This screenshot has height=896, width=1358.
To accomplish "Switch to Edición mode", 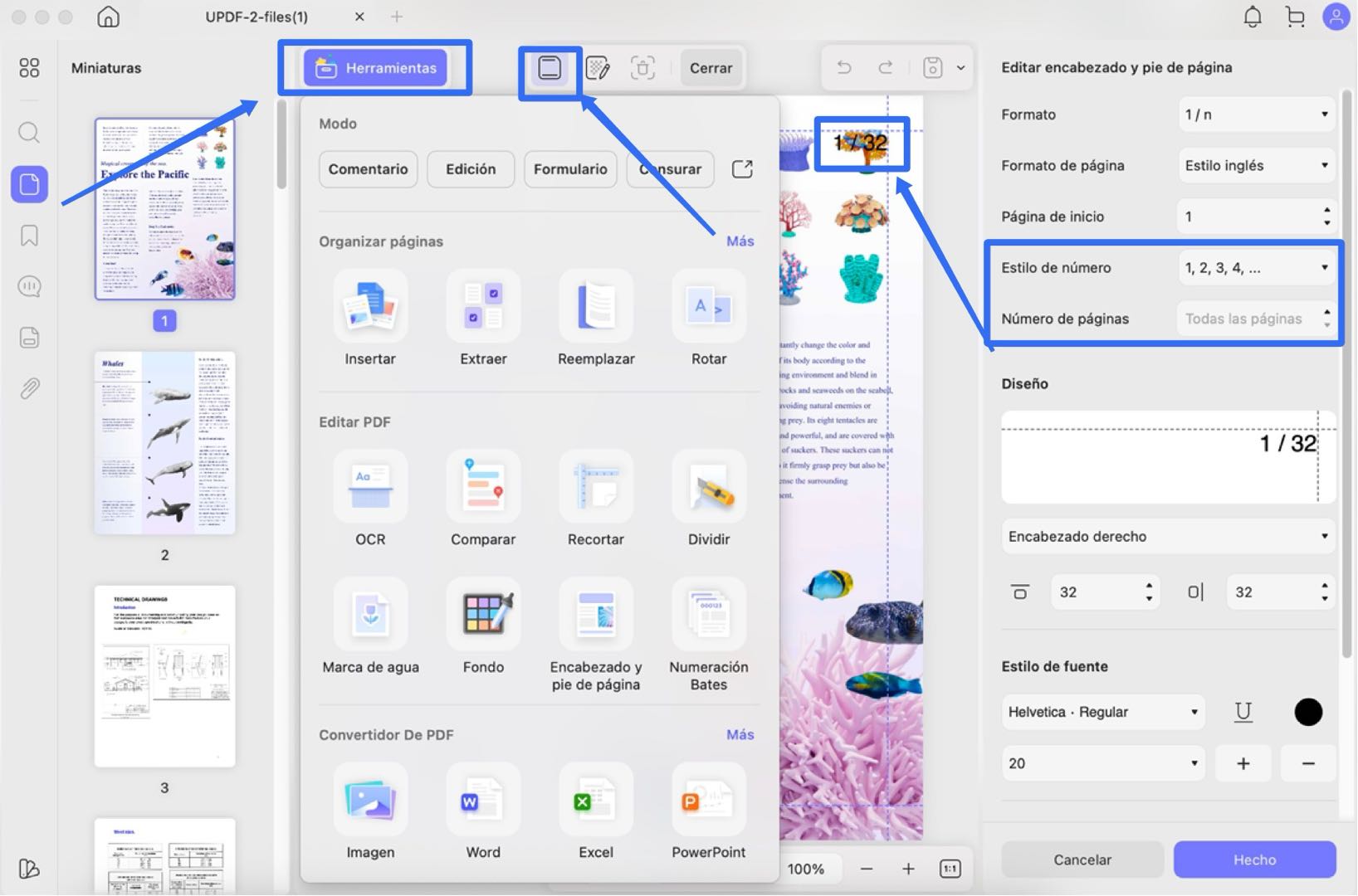I will point(470,169).
